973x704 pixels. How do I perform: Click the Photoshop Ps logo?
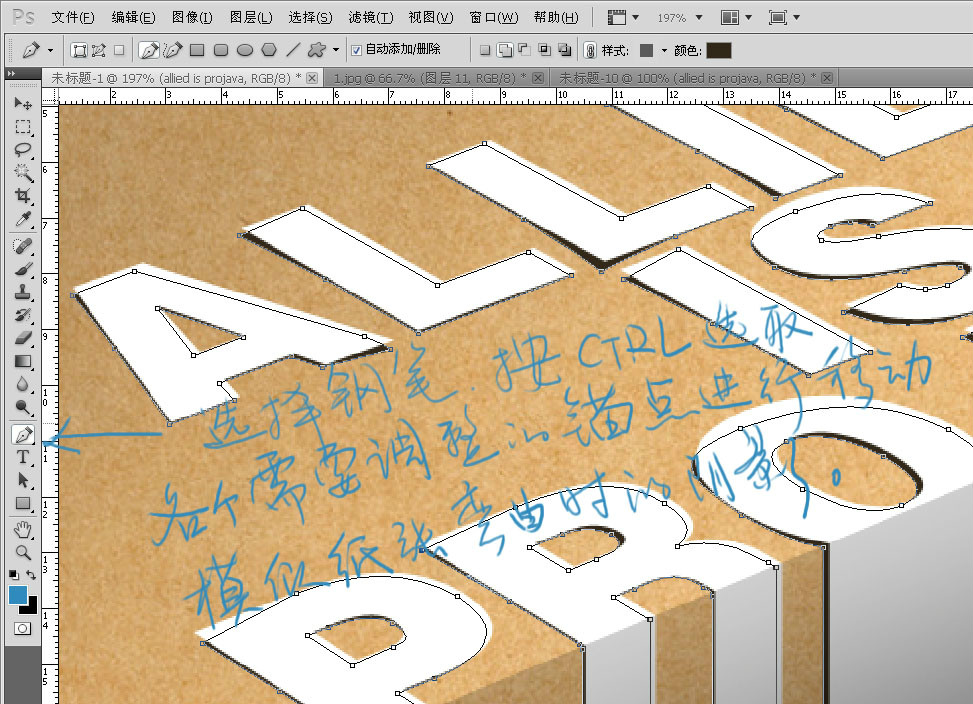tap(23, 17)
